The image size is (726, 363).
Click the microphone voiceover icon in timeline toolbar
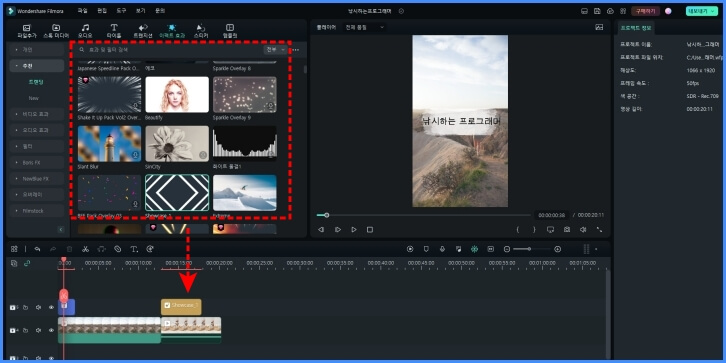(442, 249)
